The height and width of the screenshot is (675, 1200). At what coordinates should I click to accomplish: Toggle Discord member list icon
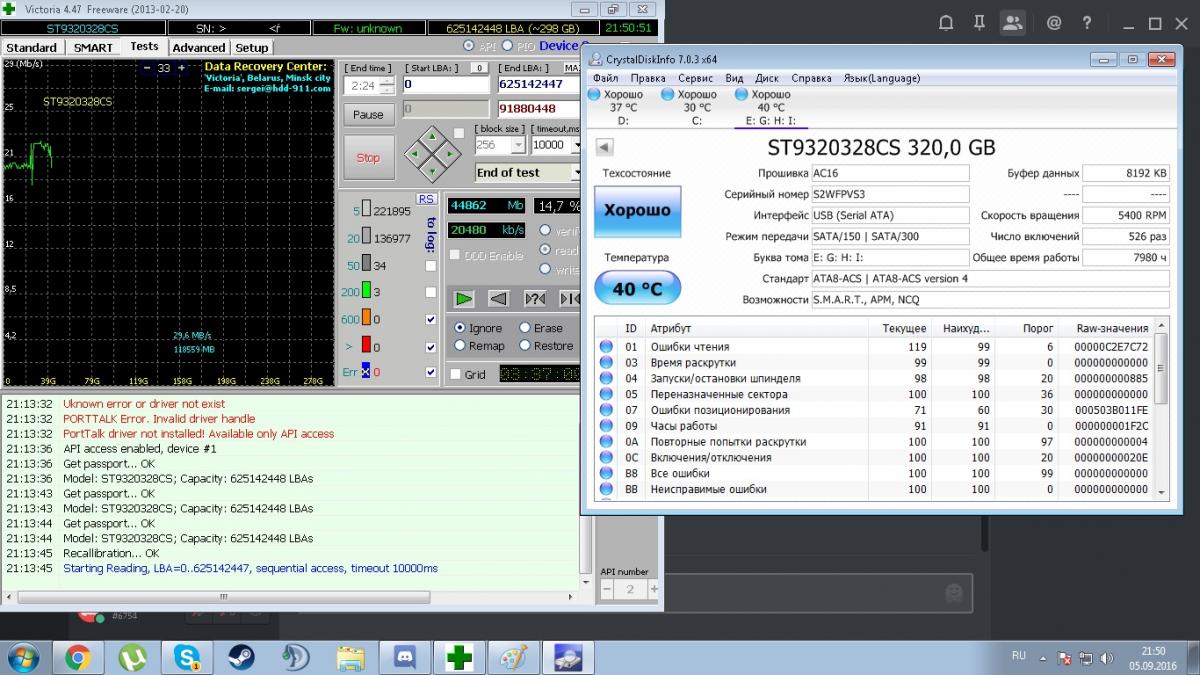pyautogui.click(x=1013, y=22)
